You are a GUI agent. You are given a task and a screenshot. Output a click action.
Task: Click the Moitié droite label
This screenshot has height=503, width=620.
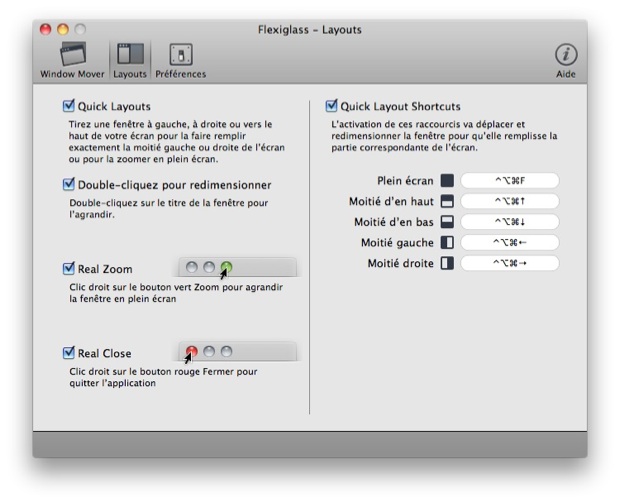[401, 263]
